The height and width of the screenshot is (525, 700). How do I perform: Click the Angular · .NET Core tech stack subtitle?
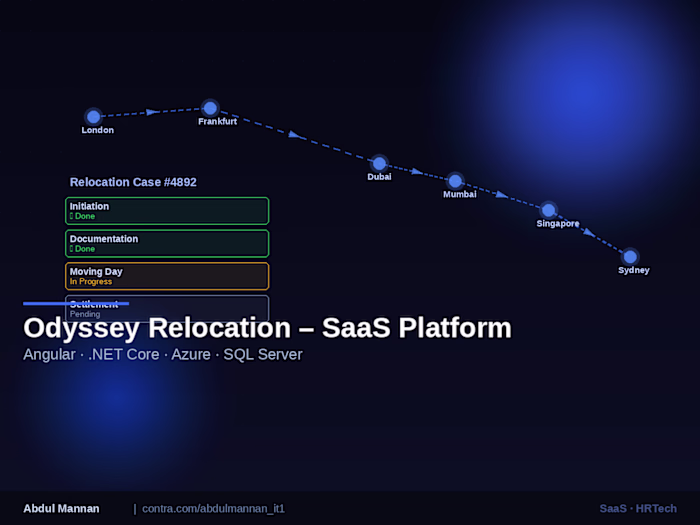(162, 354)
